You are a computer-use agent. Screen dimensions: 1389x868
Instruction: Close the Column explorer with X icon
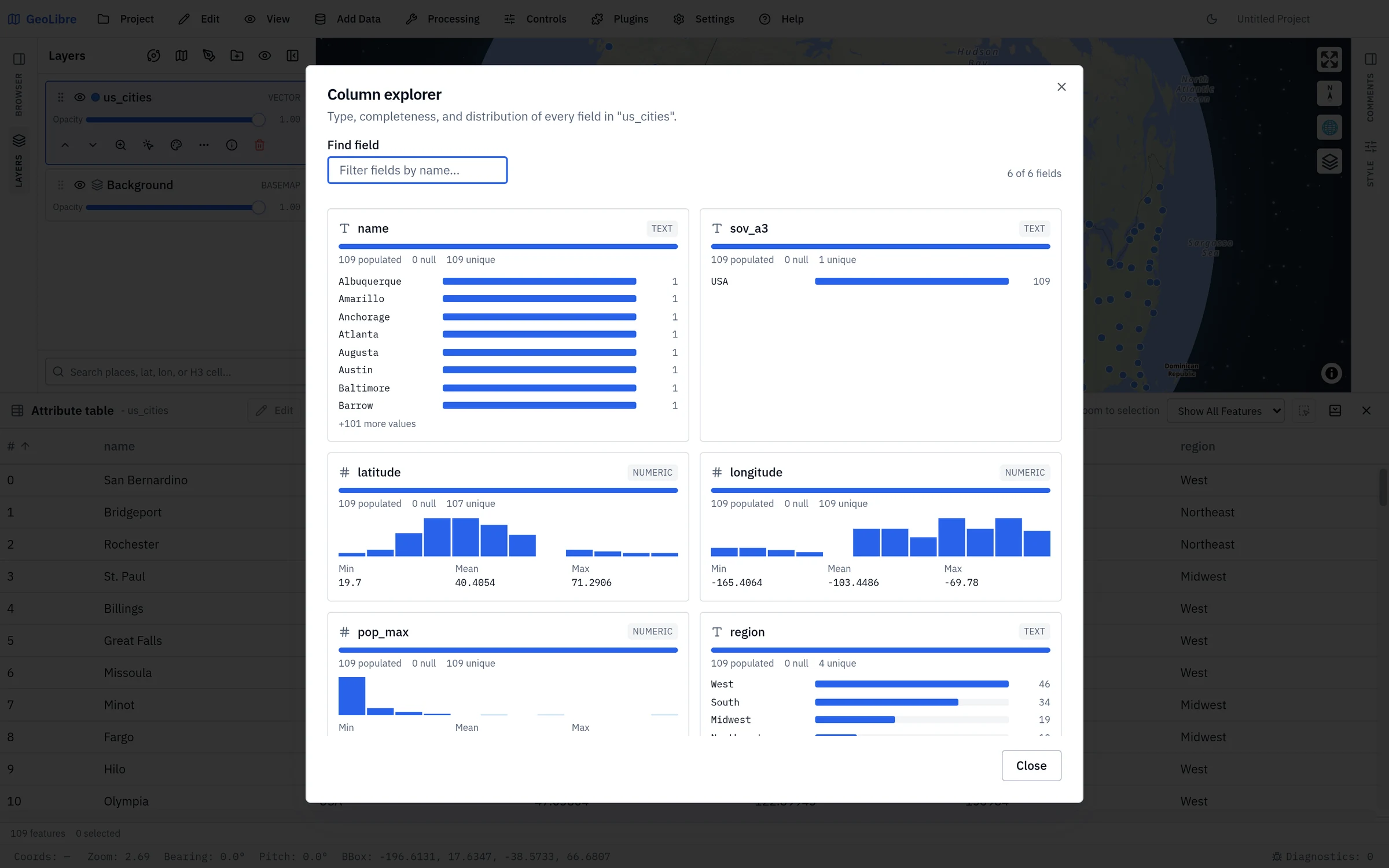pyautogui.click(x=1061, y=87)
